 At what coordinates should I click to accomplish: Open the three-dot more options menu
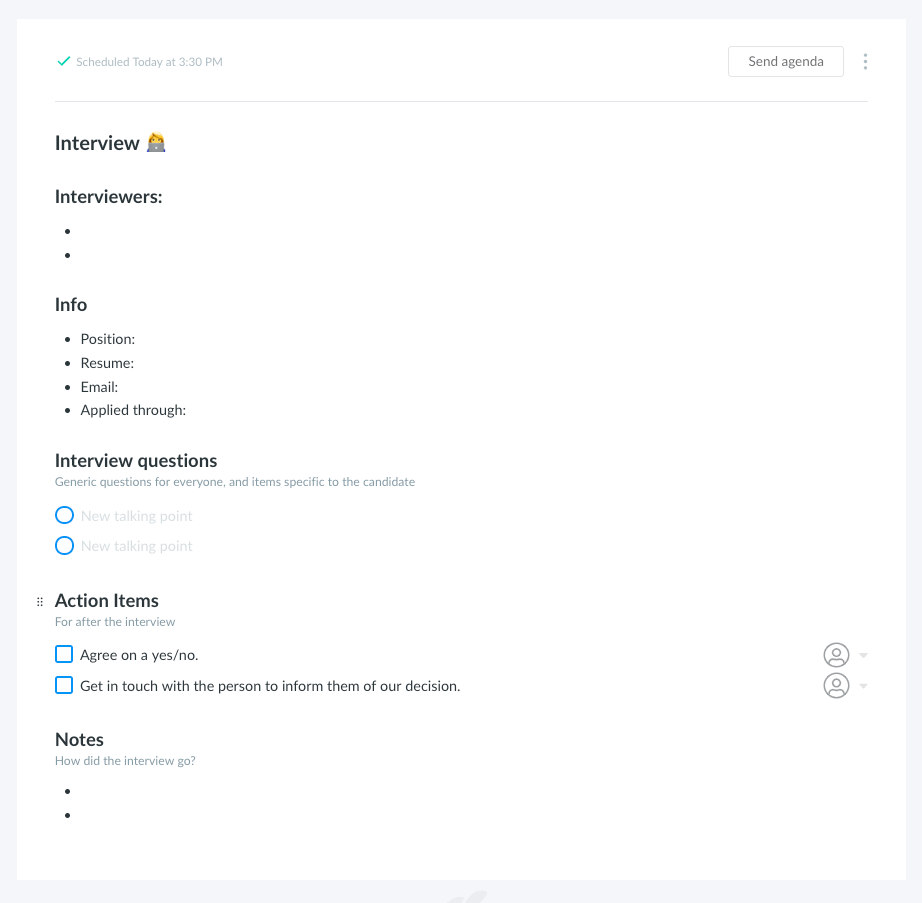[x=865, y=62]
